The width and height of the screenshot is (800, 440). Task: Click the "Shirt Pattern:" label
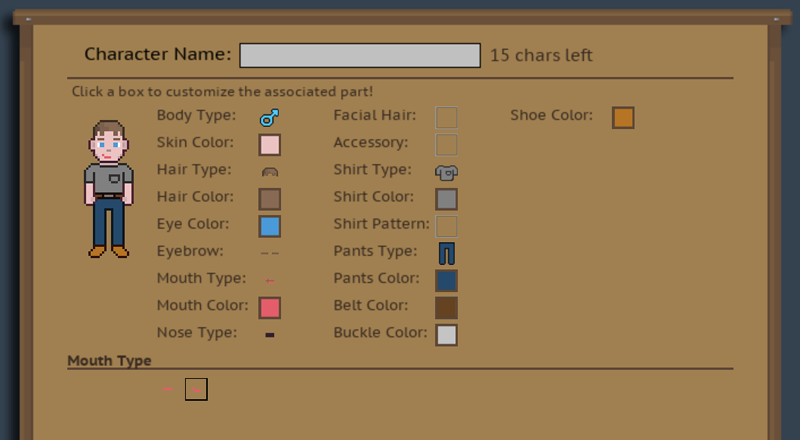click(382, 224)
